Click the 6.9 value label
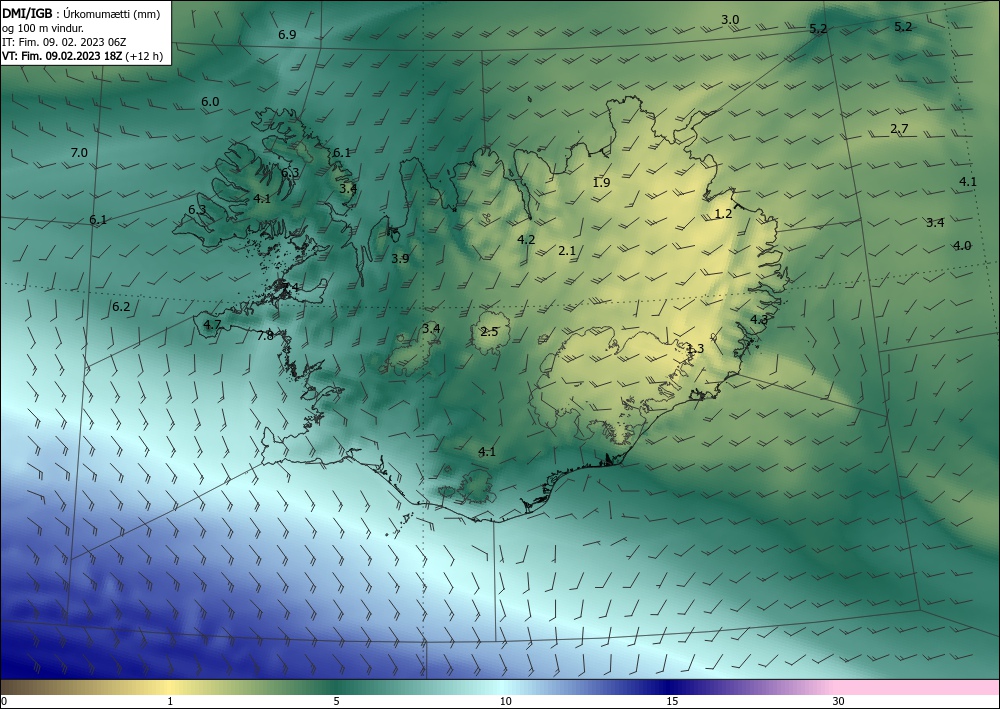Screen dimensions: 1000x709 [287, 34]
